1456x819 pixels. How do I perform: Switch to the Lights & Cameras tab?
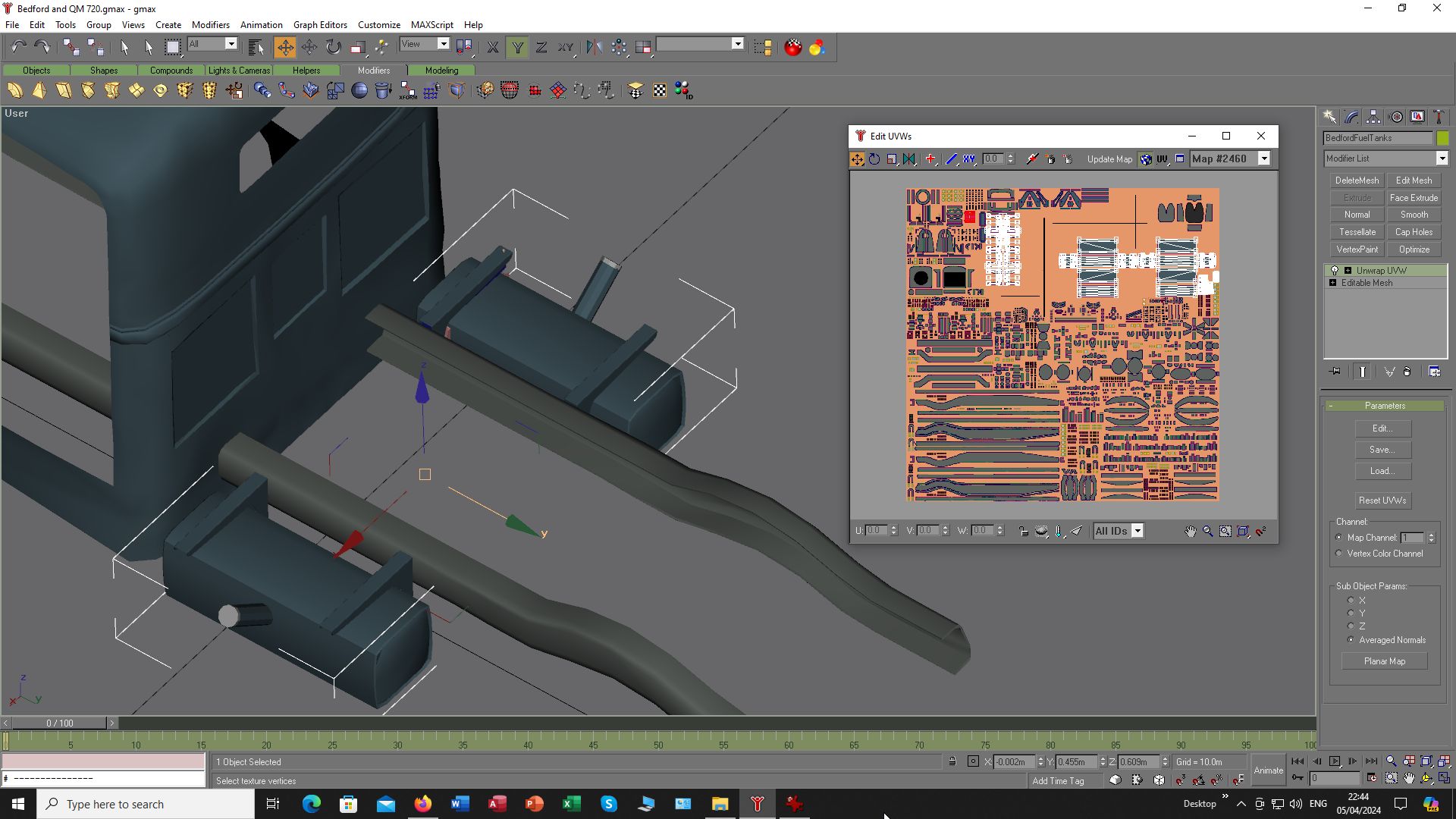(x=239, y=70)
